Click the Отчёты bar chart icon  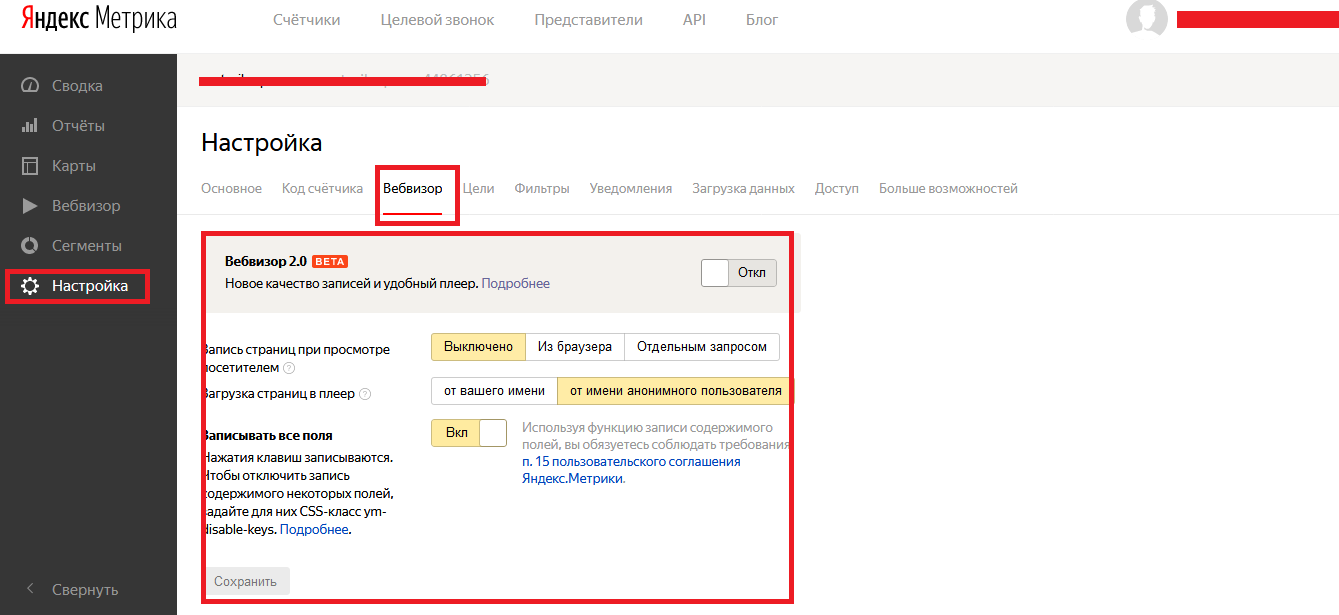30,126
